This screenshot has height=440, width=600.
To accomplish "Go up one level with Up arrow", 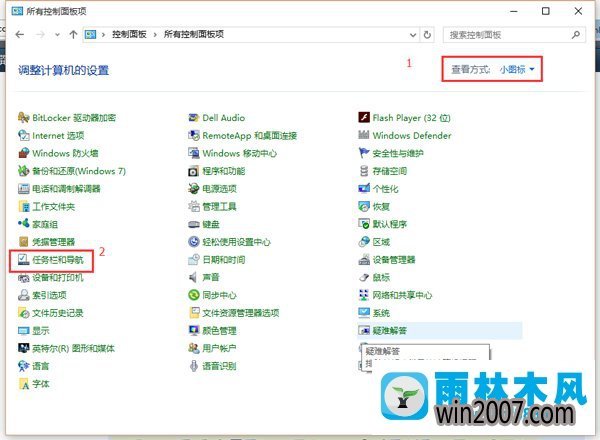I will coord(73,35).
